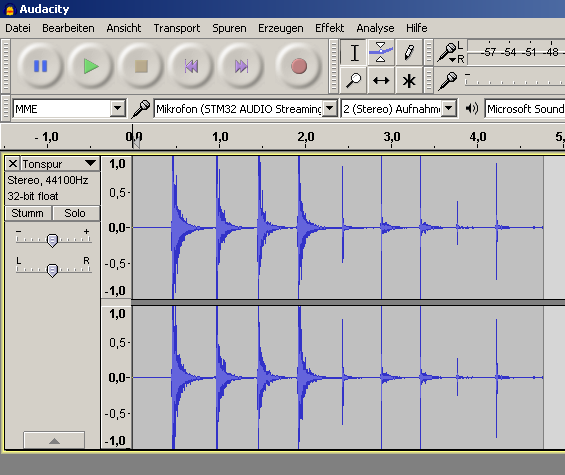Click the speaker icon beside Microsoft Sound

(471, 108)
